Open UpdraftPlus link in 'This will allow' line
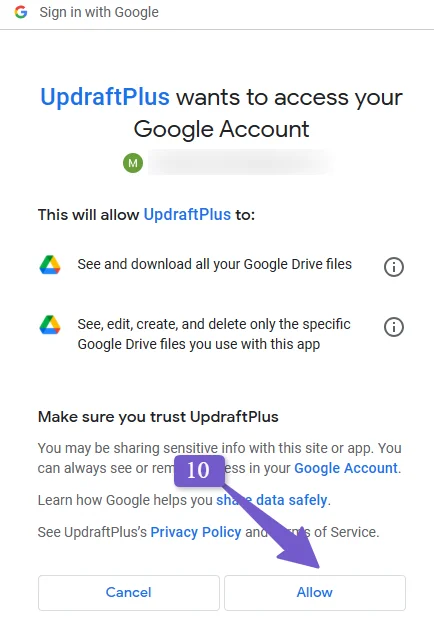Screen dimensions: 434x622 [x=187, y=215]
